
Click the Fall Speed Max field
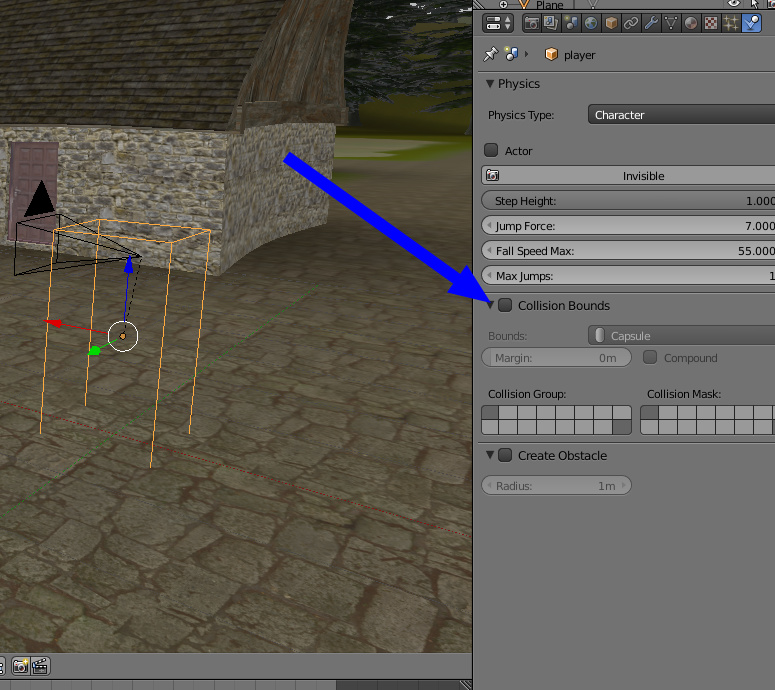(x=628, y=251)
